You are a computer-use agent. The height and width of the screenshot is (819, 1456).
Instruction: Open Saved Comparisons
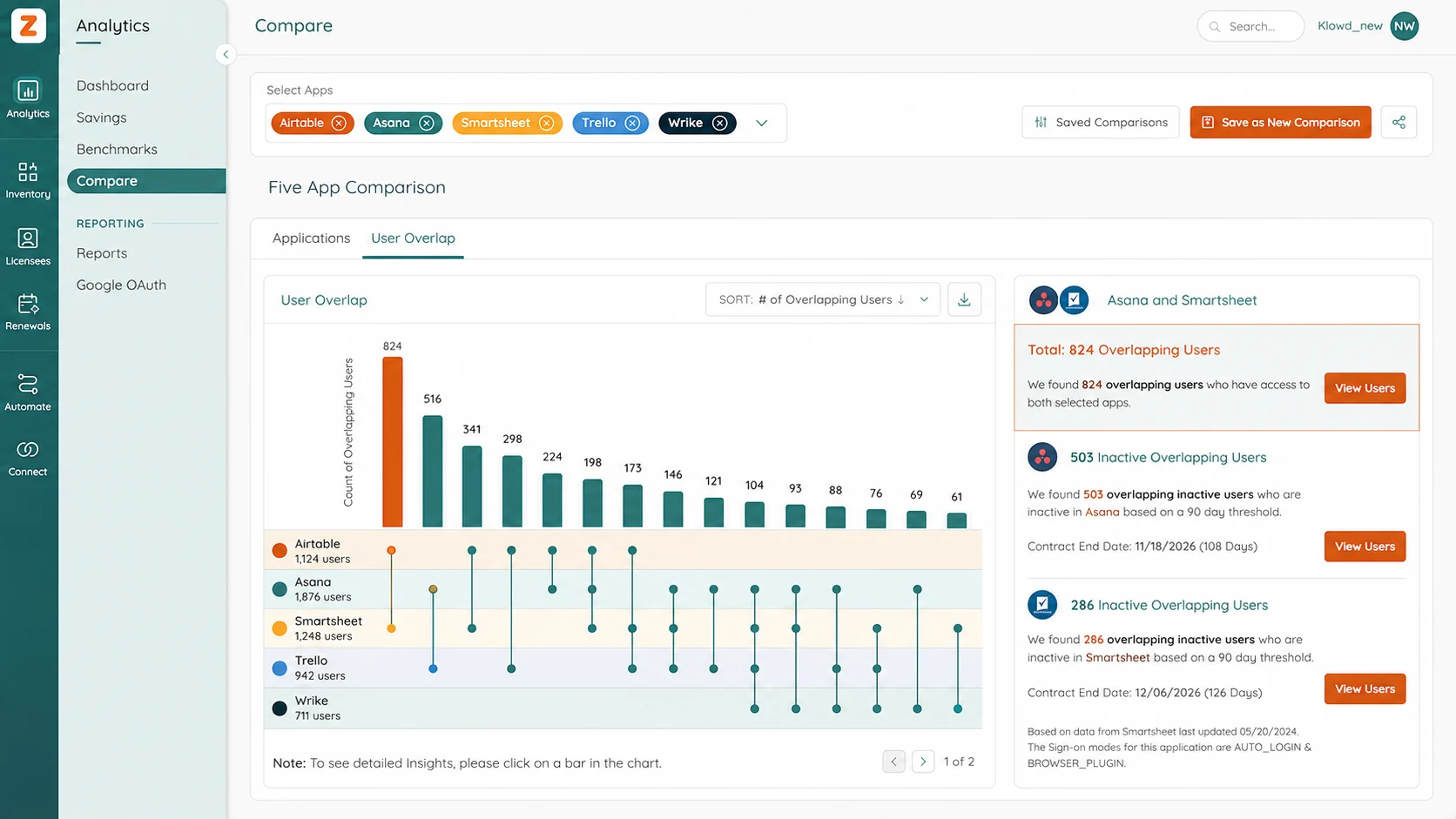click(x=1101, y=122)
